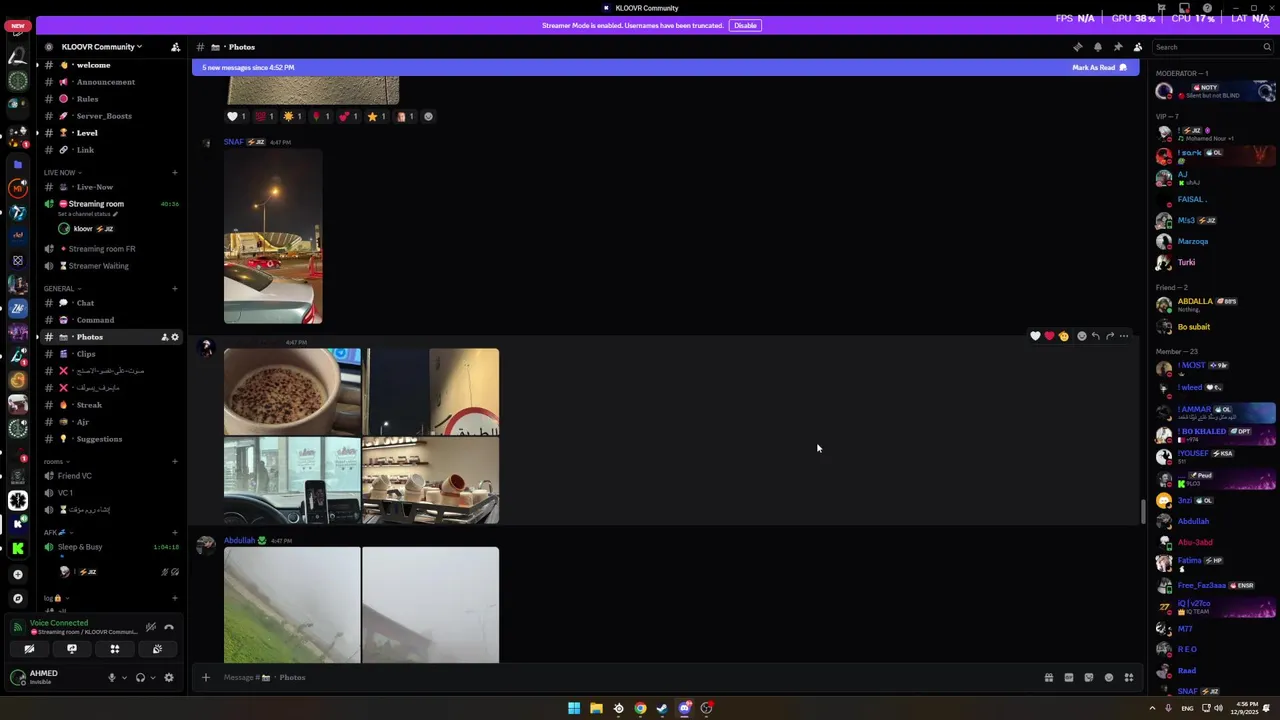Collapse the GENERAL category
1280x720 pixels.
(60, 288)
